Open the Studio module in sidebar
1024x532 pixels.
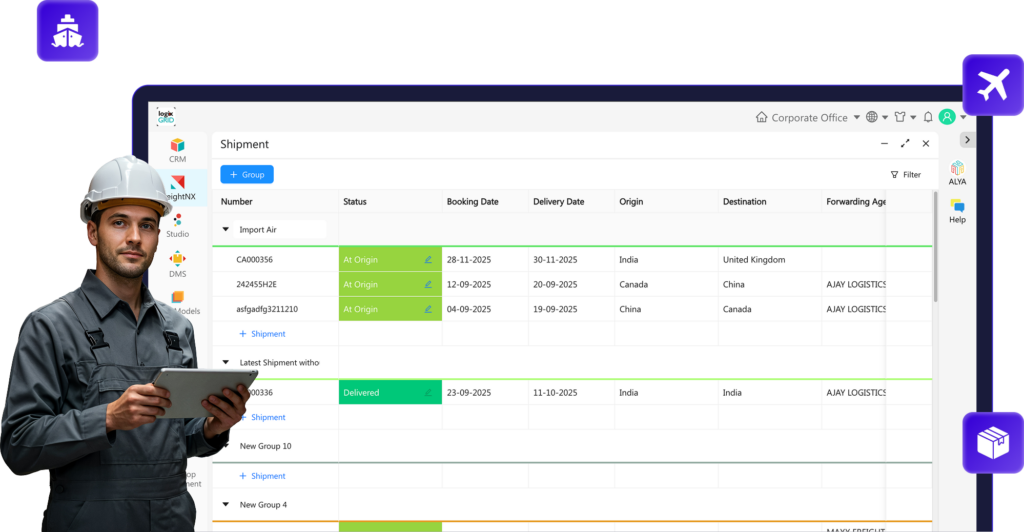point(177,224)
